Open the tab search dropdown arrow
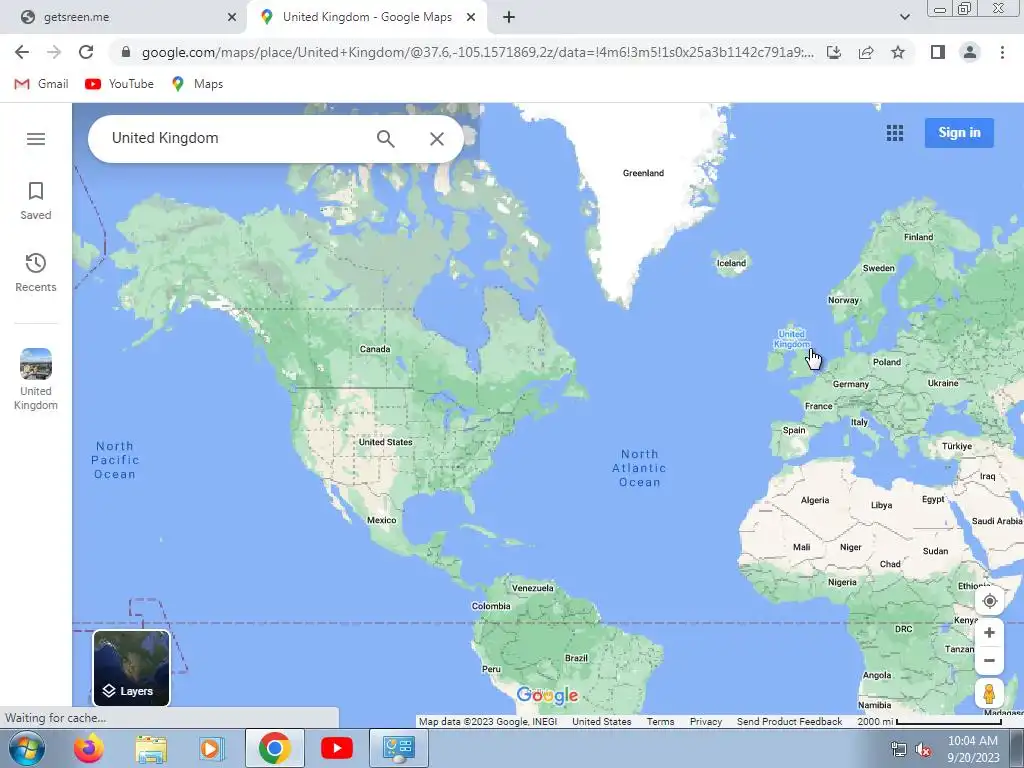The height and width of the screenshot is (768, 1024). click(904, 17)
